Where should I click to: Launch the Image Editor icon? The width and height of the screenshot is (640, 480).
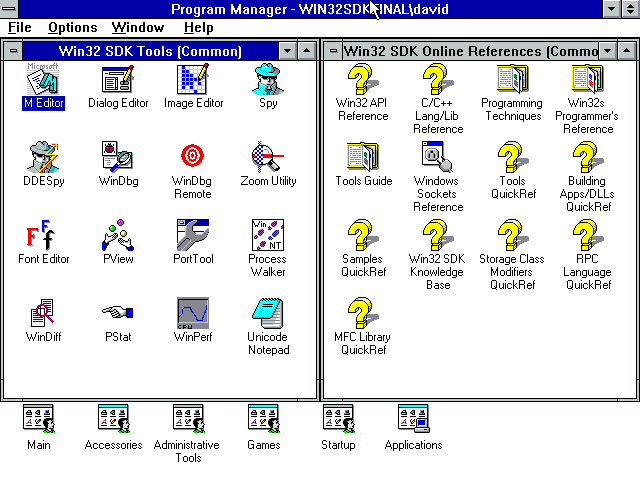(193, 79)
